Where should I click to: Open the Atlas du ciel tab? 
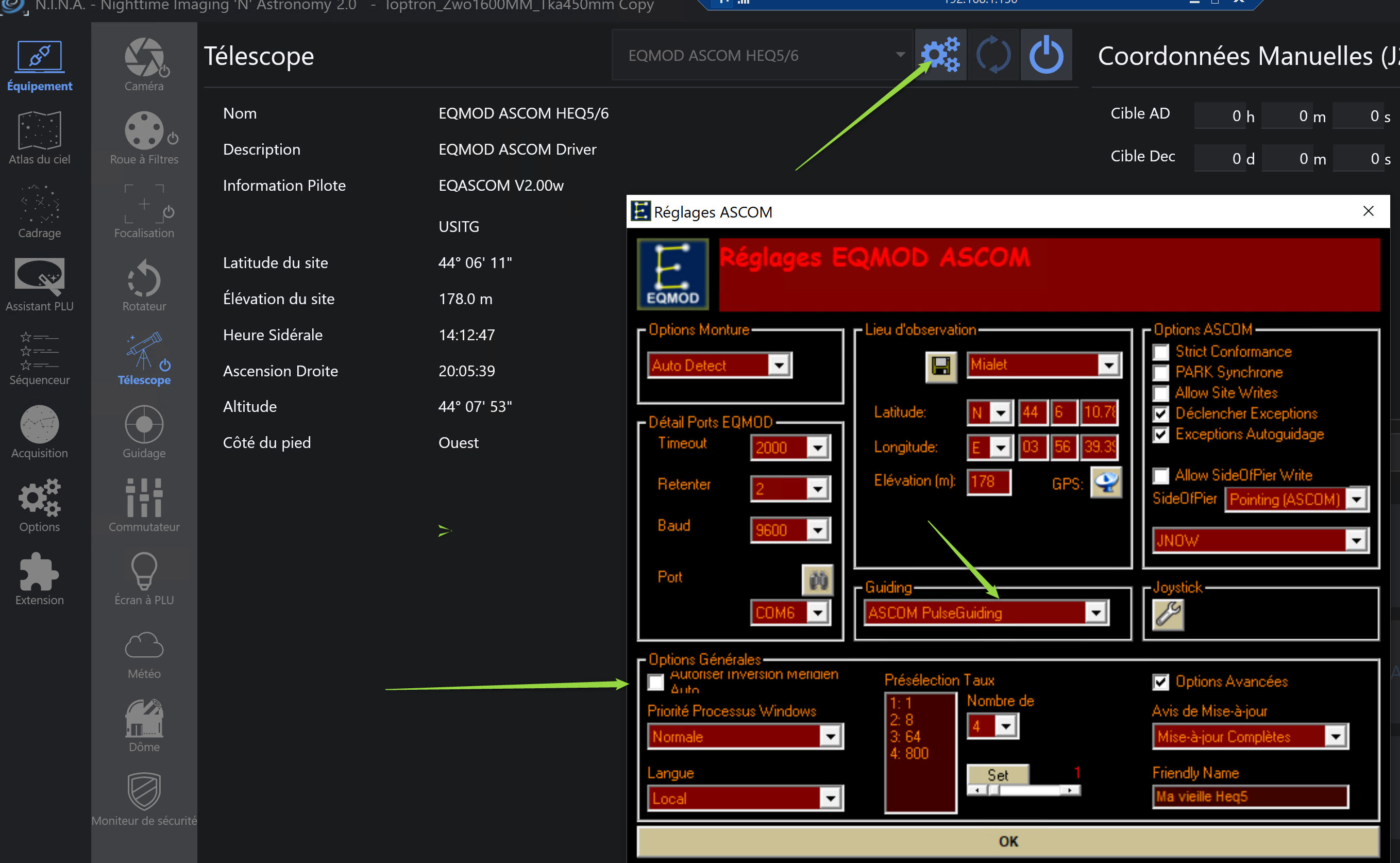coord(39,138)
